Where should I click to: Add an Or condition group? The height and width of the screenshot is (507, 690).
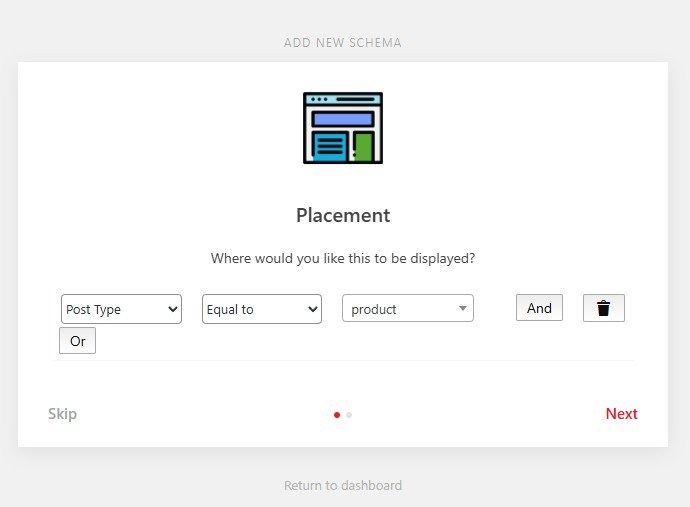(x=77, y=341)
